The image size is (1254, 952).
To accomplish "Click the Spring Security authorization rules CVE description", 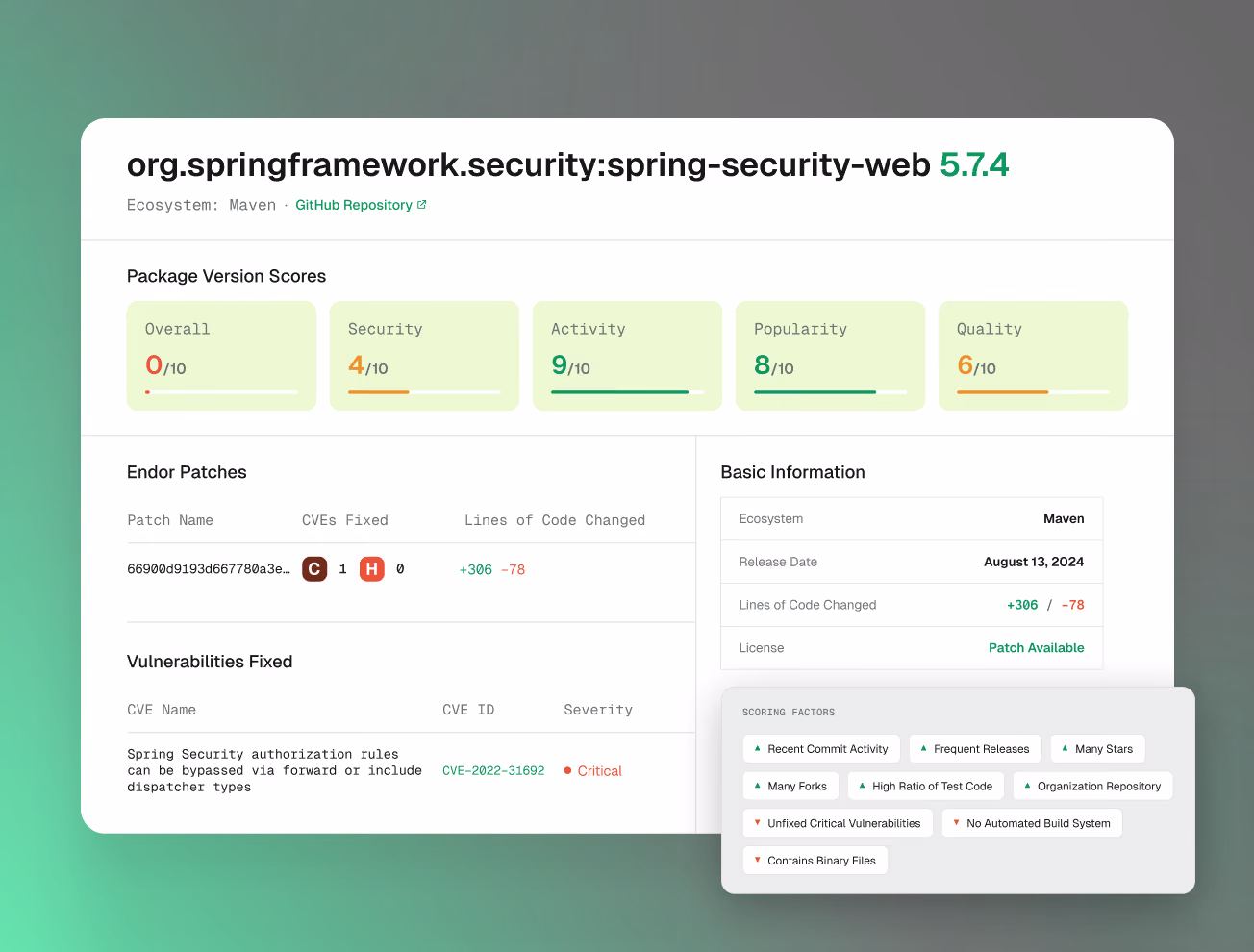I will pyautogui.click(x=274, y=771).
